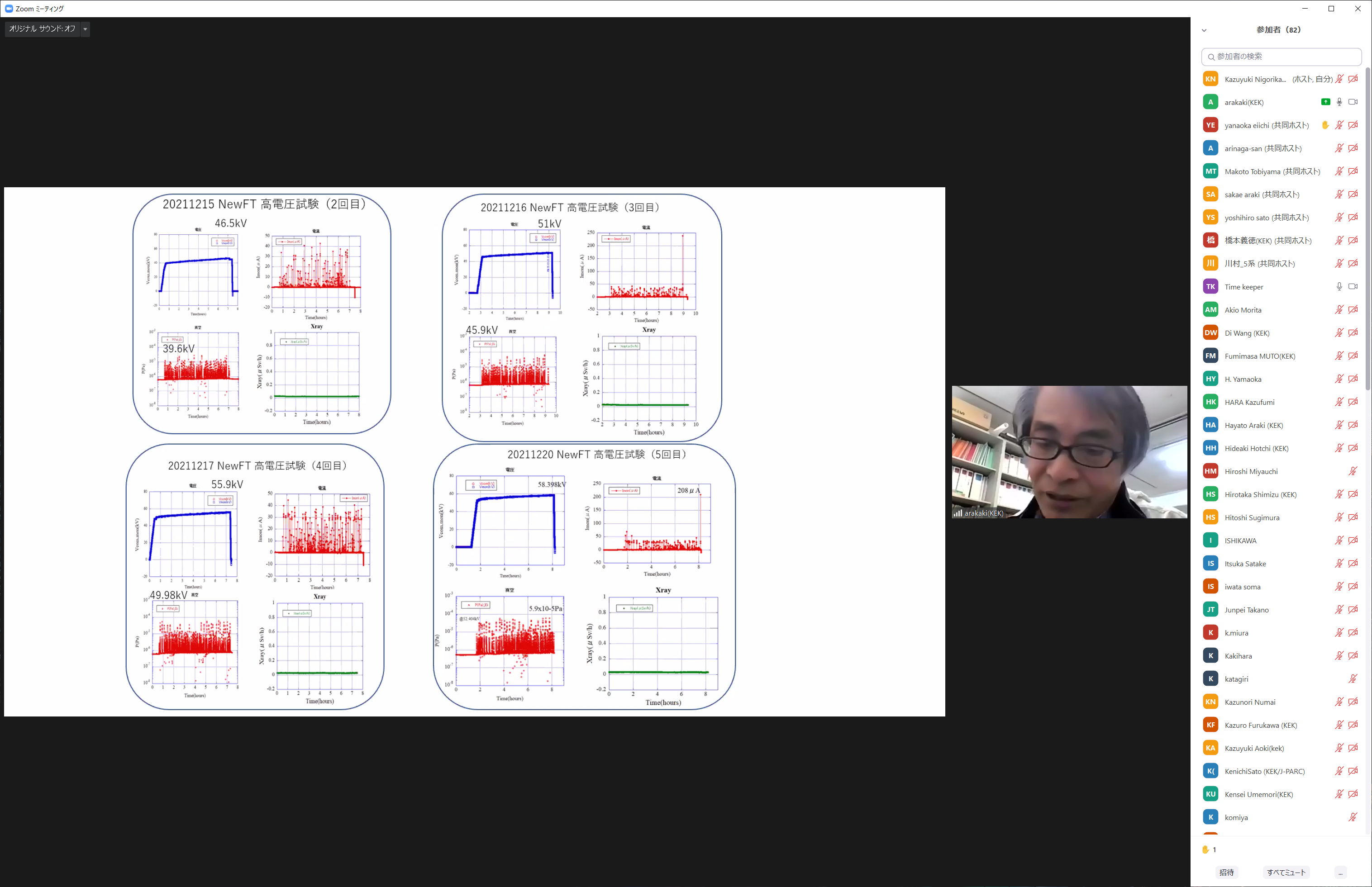
Task: Select participant iwata soma
Action: coord(1281,586)
